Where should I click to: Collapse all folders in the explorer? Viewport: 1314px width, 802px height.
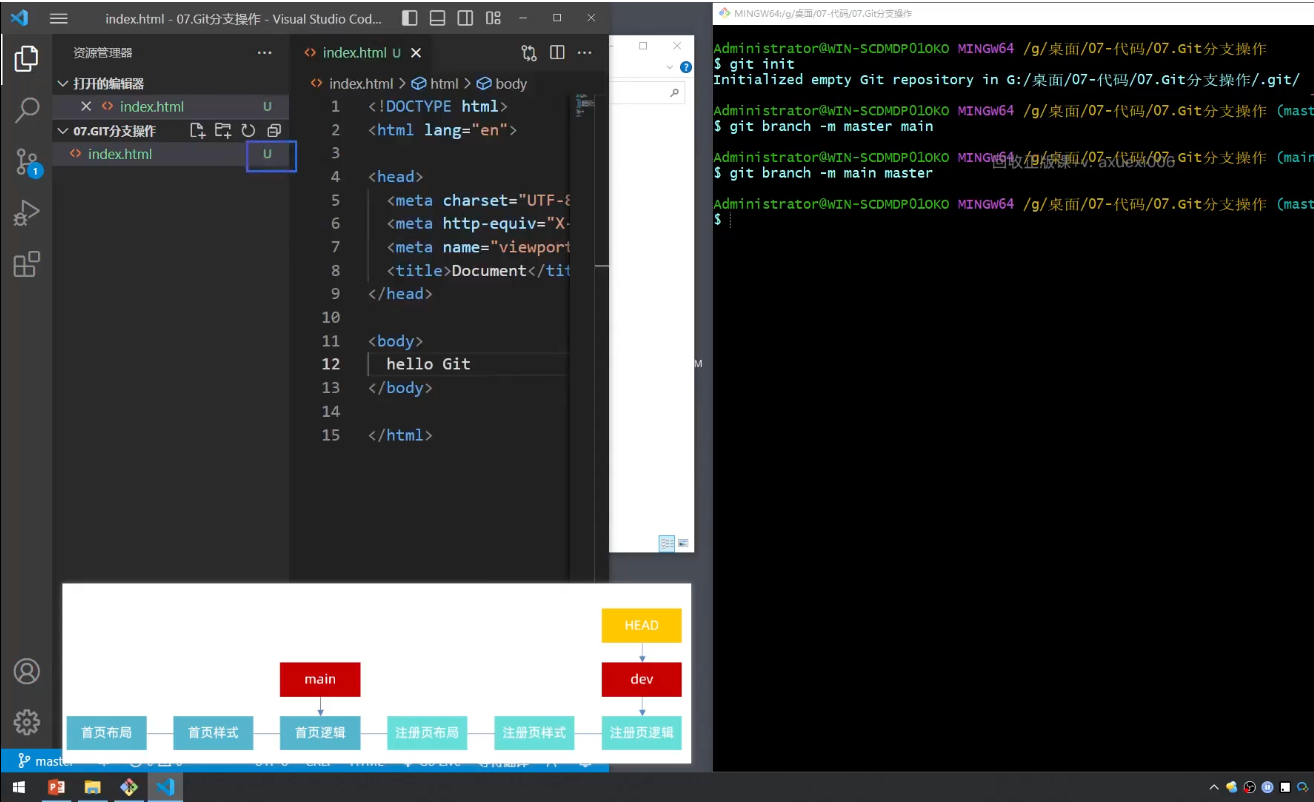[272, 130]
